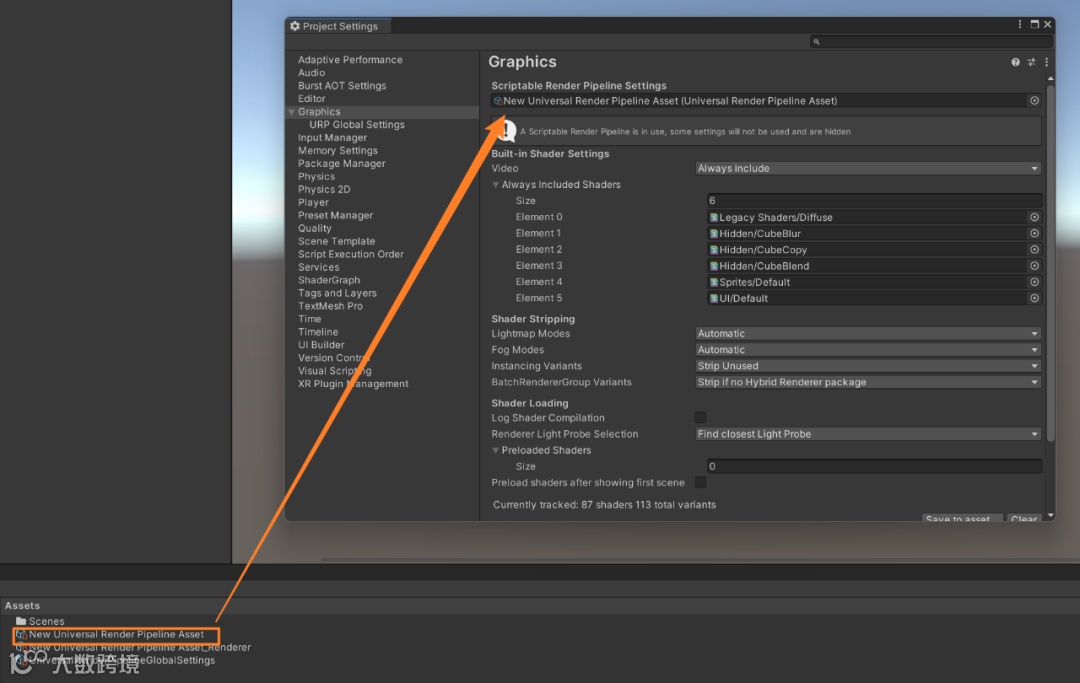Select Editor in the settings list

pos(311,98)
